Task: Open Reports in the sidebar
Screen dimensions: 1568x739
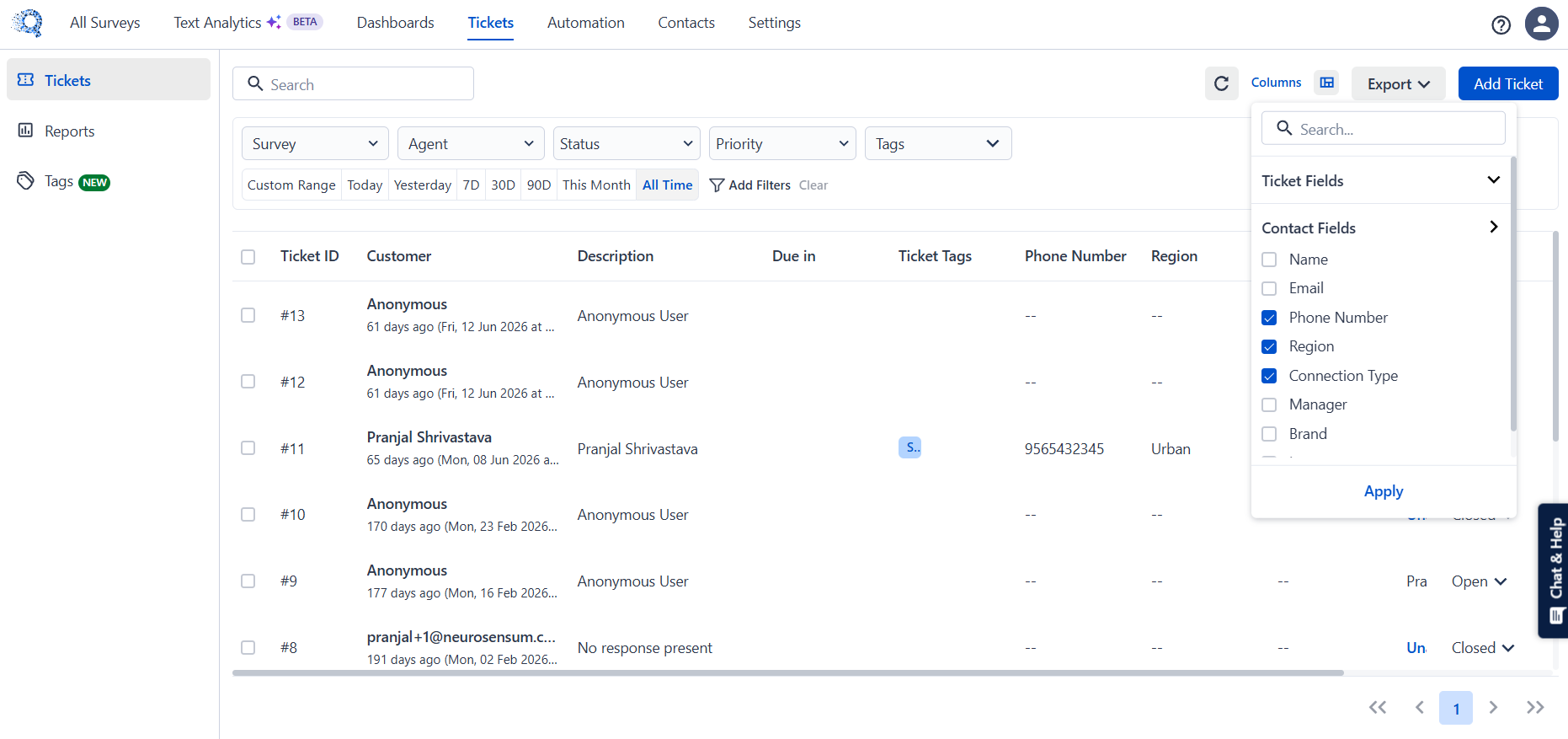Action: (109, 131)
